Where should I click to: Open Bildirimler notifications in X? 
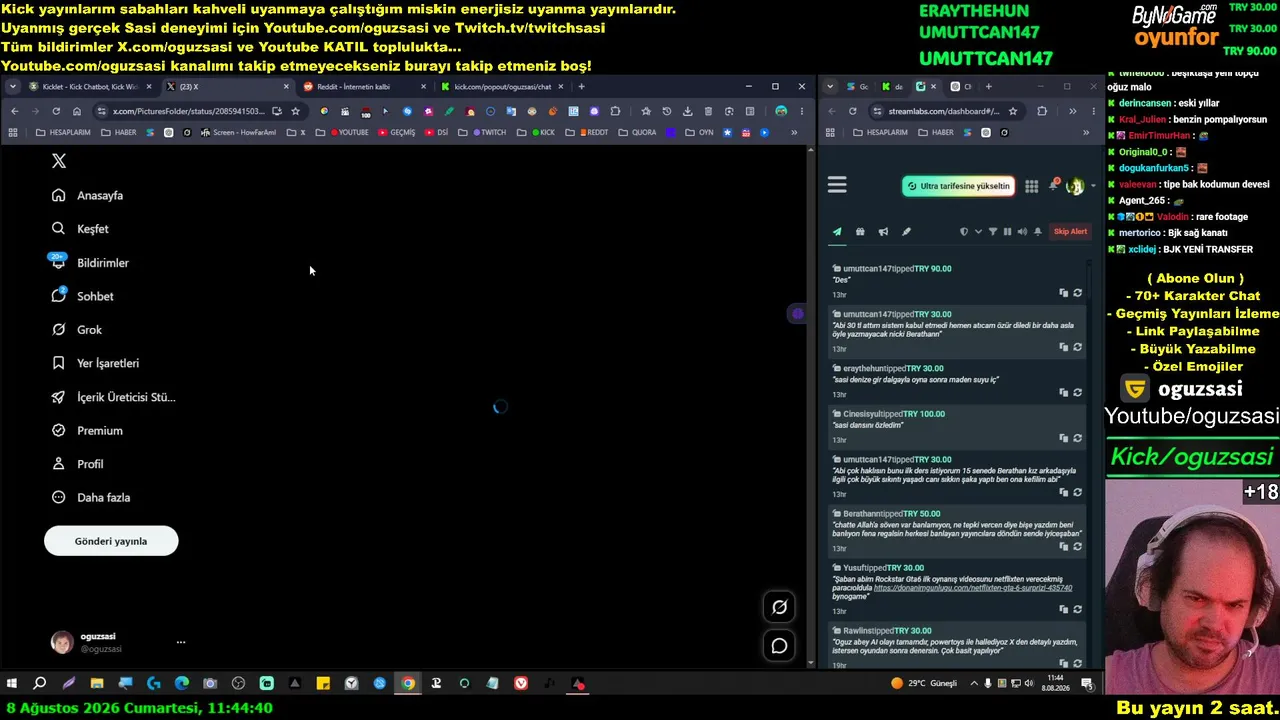90,262
